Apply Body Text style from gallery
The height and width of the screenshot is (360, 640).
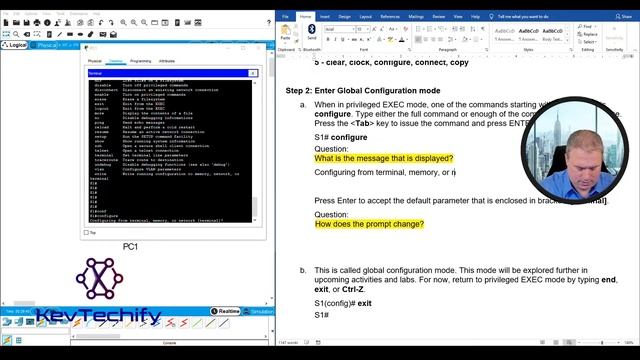pyautogui.click(x=552, y=34)
